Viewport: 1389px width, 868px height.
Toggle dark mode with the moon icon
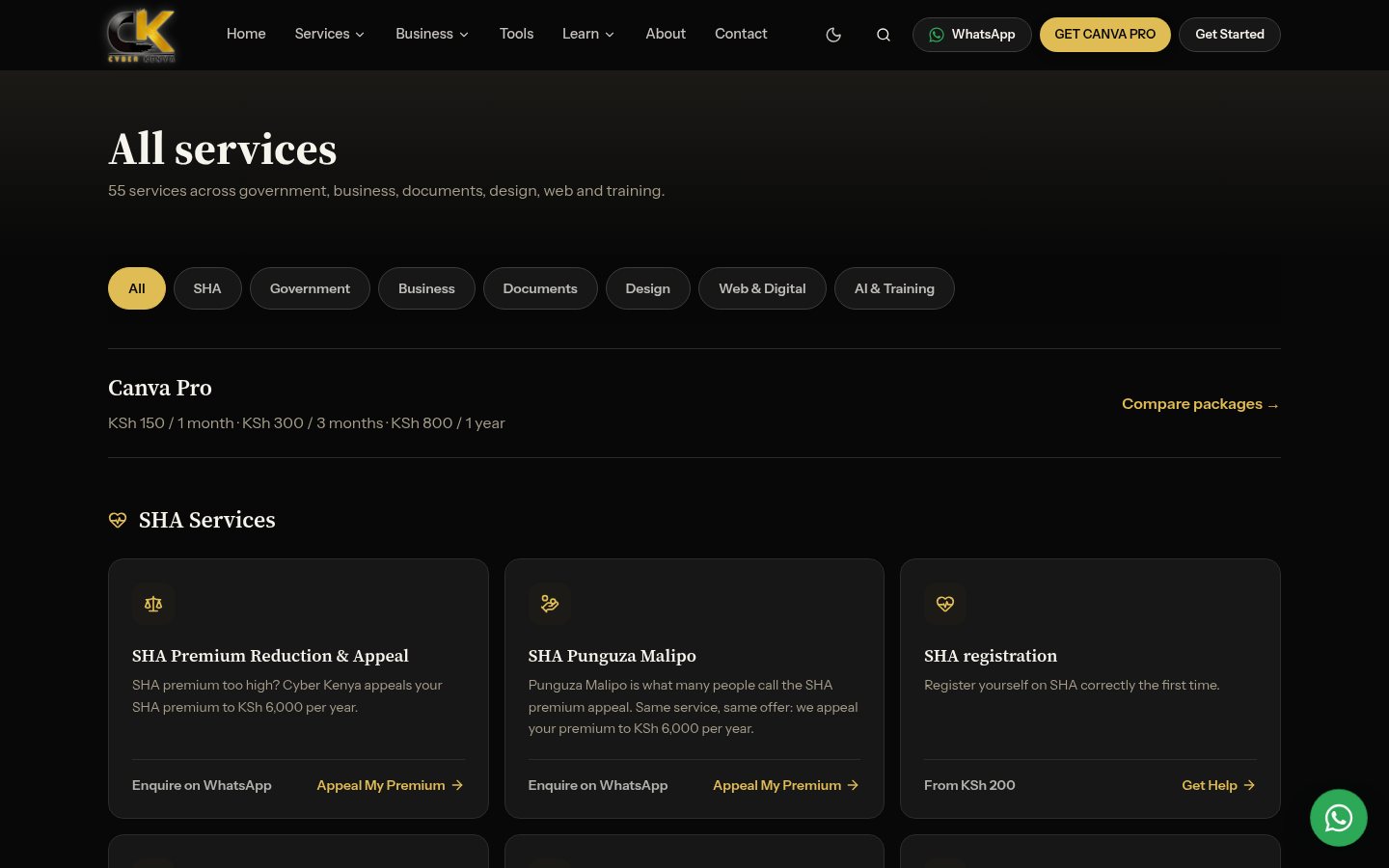point(833,35)
